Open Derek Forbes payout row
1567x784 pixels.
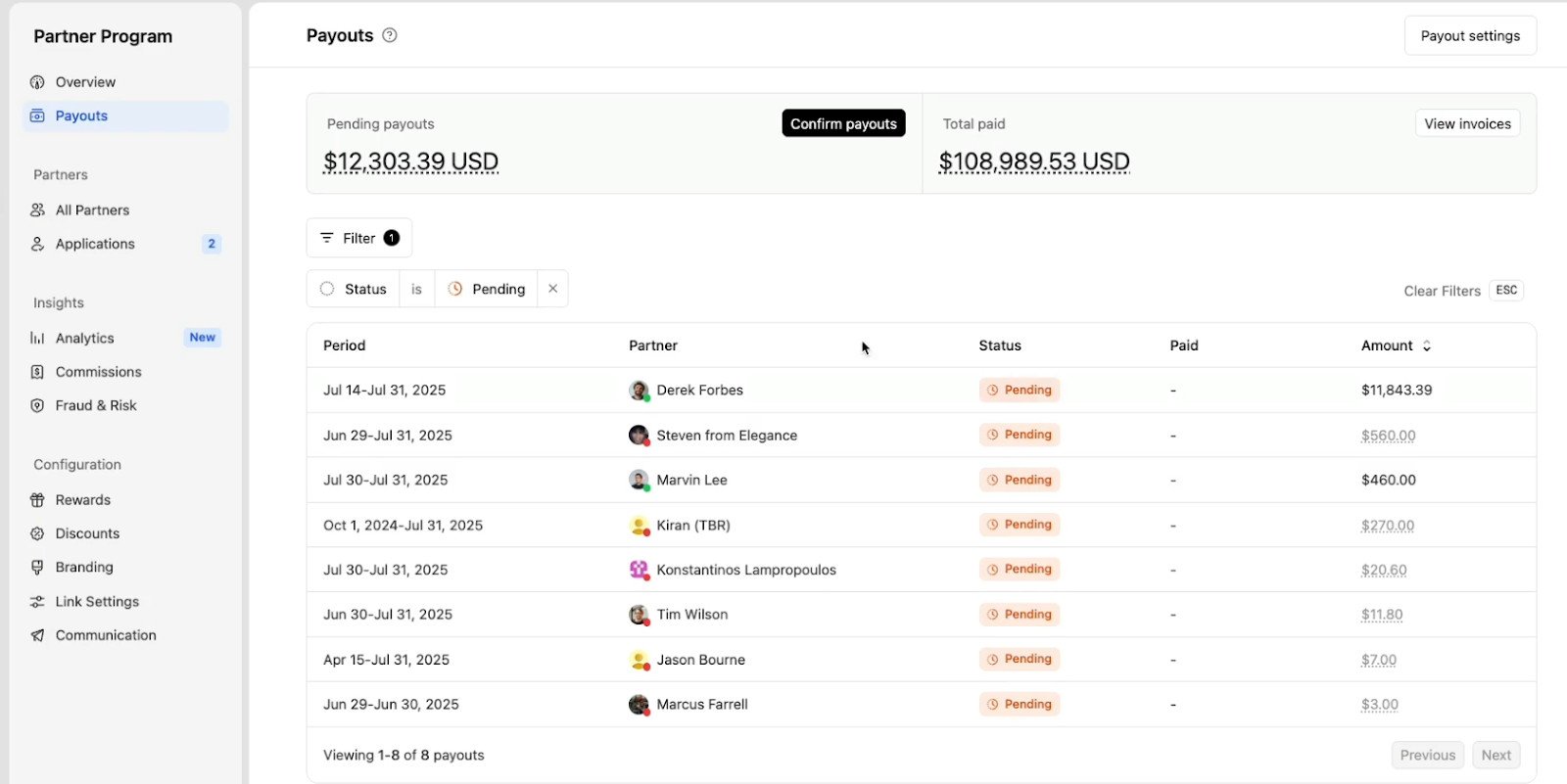[x=699, y=391]
